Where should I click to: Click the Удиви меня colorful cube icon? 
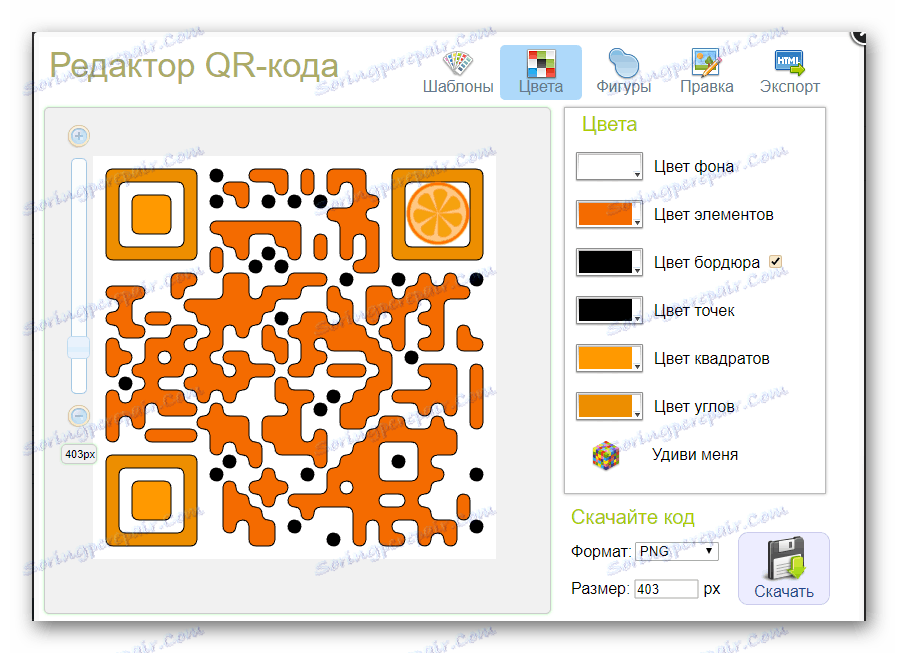tap(605, 455)
